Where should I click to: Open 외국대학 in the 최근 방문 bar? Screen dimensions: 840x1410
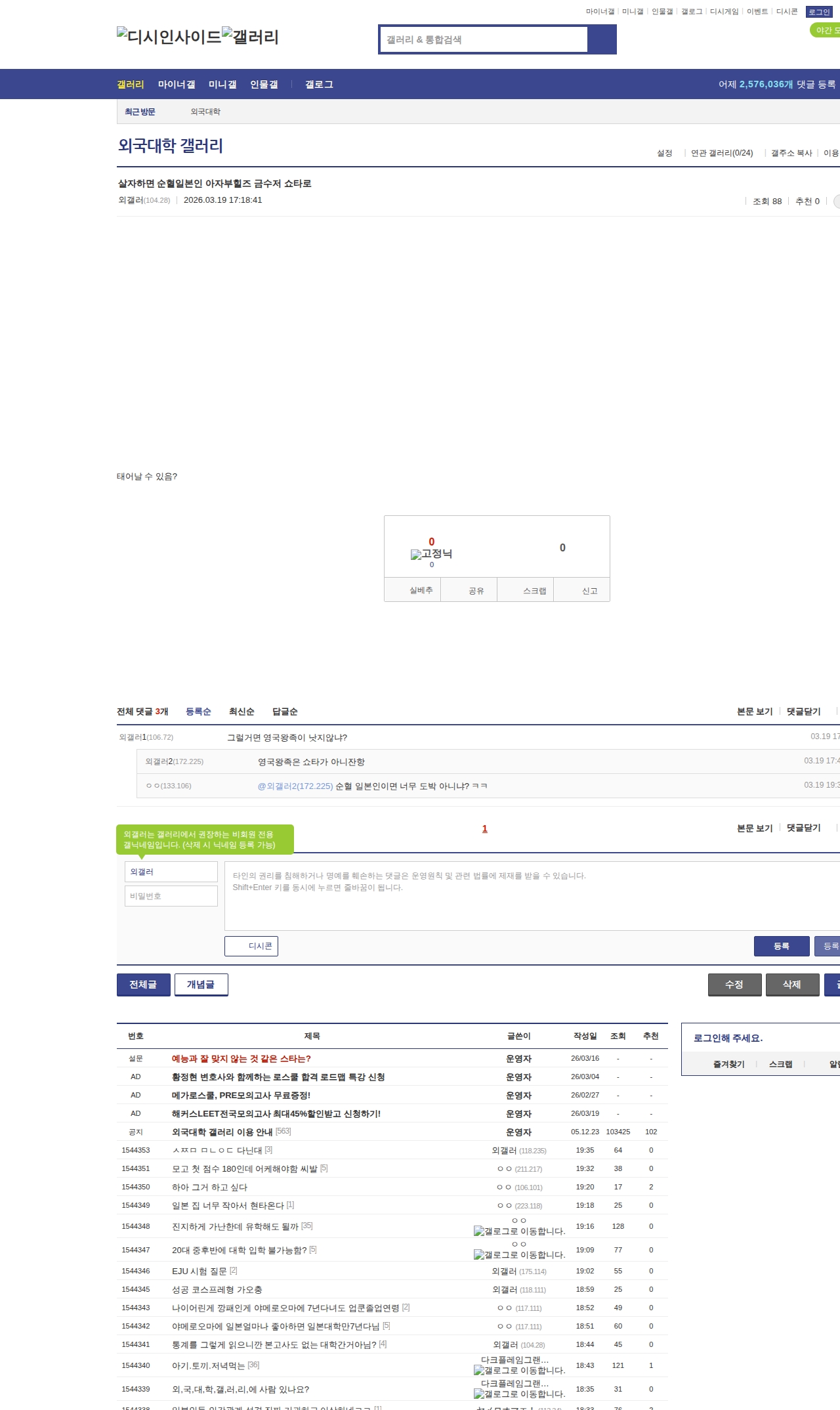pyautogui.click(x=205, y=112)
